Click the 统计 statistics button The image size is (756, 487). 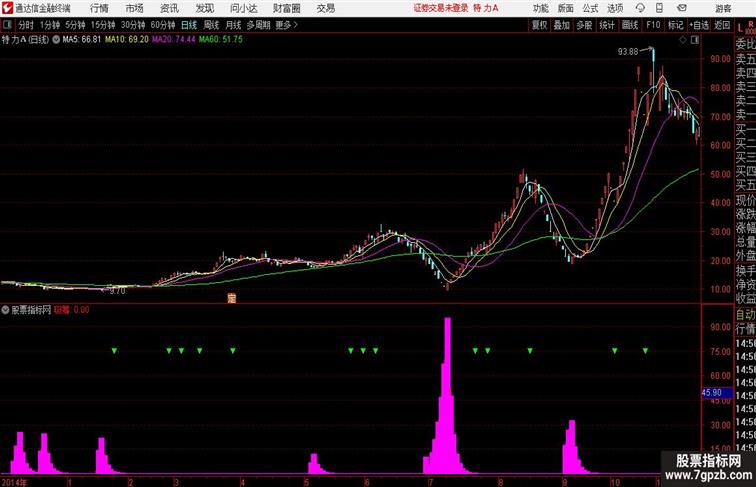pos(607,25)
